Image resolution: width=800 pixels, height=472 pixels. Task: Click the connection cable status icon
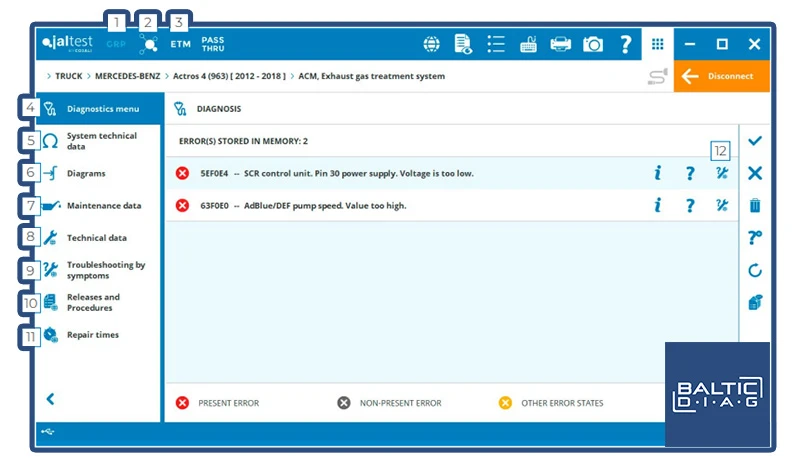[x=657, y=77]
